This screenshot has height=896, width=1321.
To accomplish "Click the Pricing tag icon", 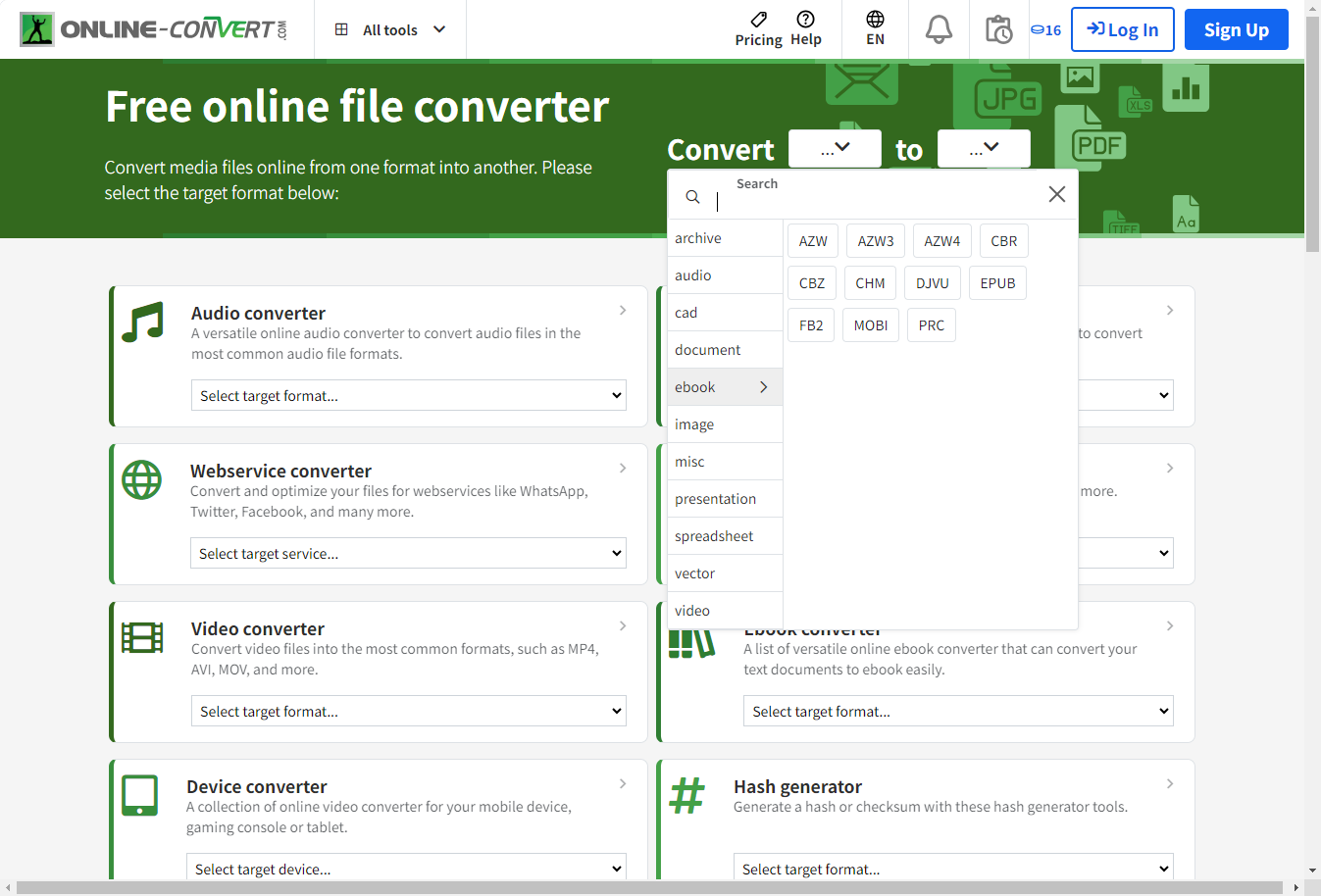I will 758,20.
